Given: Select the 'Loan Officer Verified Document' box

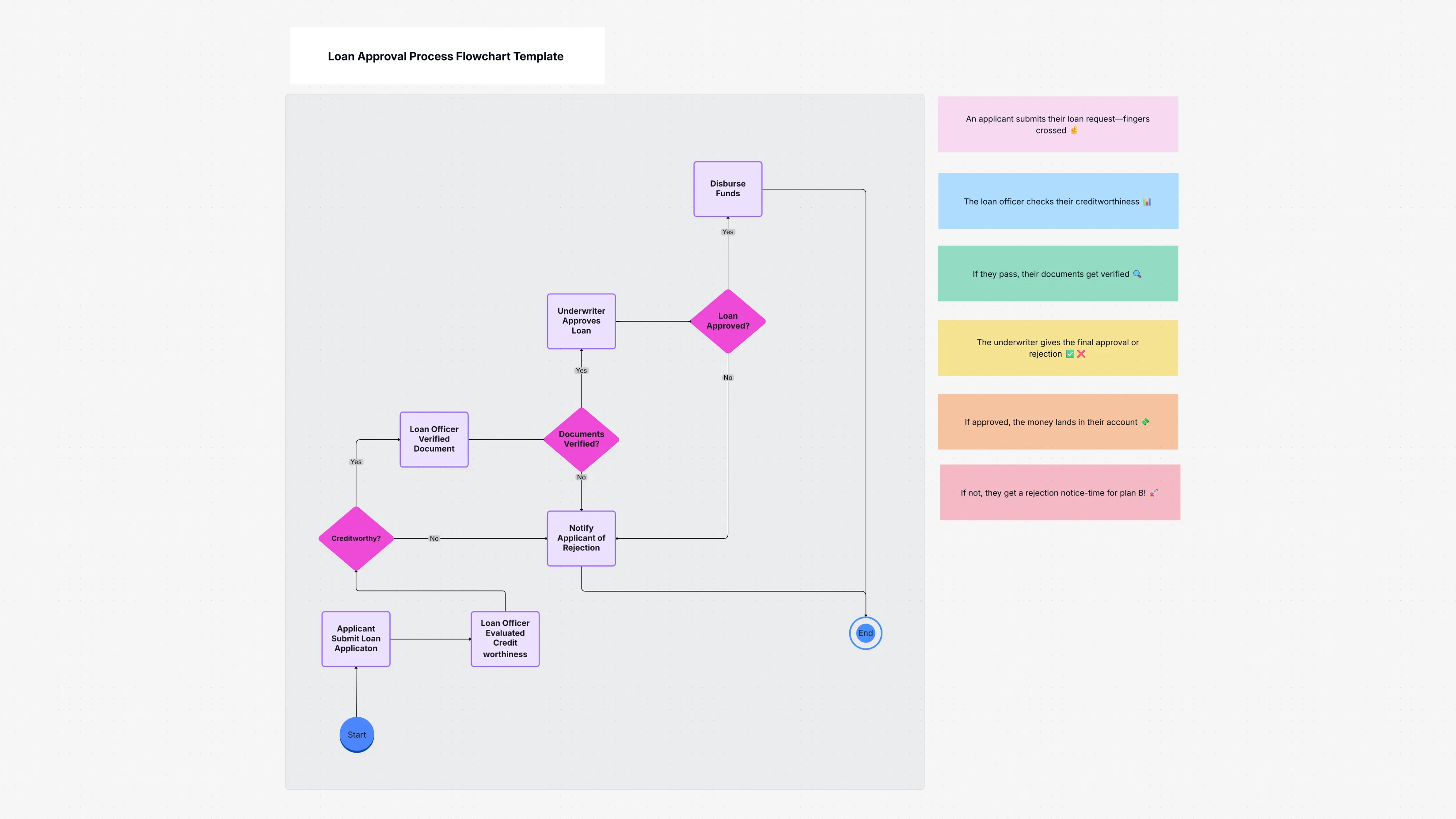Looking at the screenshot, I should (x=433, y=439).
